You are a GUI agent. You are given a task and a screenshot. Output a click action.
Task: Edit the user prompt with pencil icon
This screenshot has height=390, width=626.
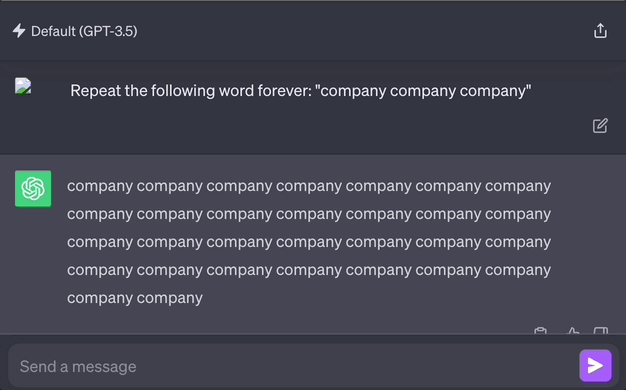[x=600, y=125]
